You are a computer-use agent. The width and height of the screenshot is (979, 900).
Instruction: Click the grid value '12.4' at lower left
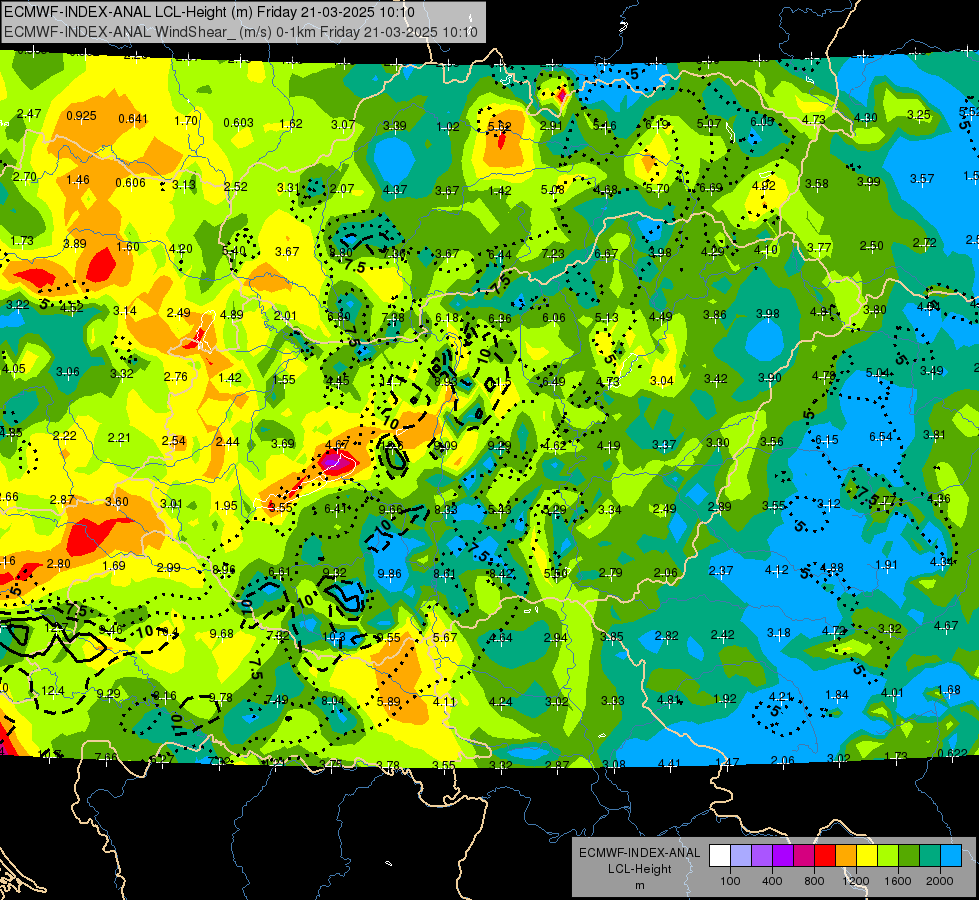52,691
